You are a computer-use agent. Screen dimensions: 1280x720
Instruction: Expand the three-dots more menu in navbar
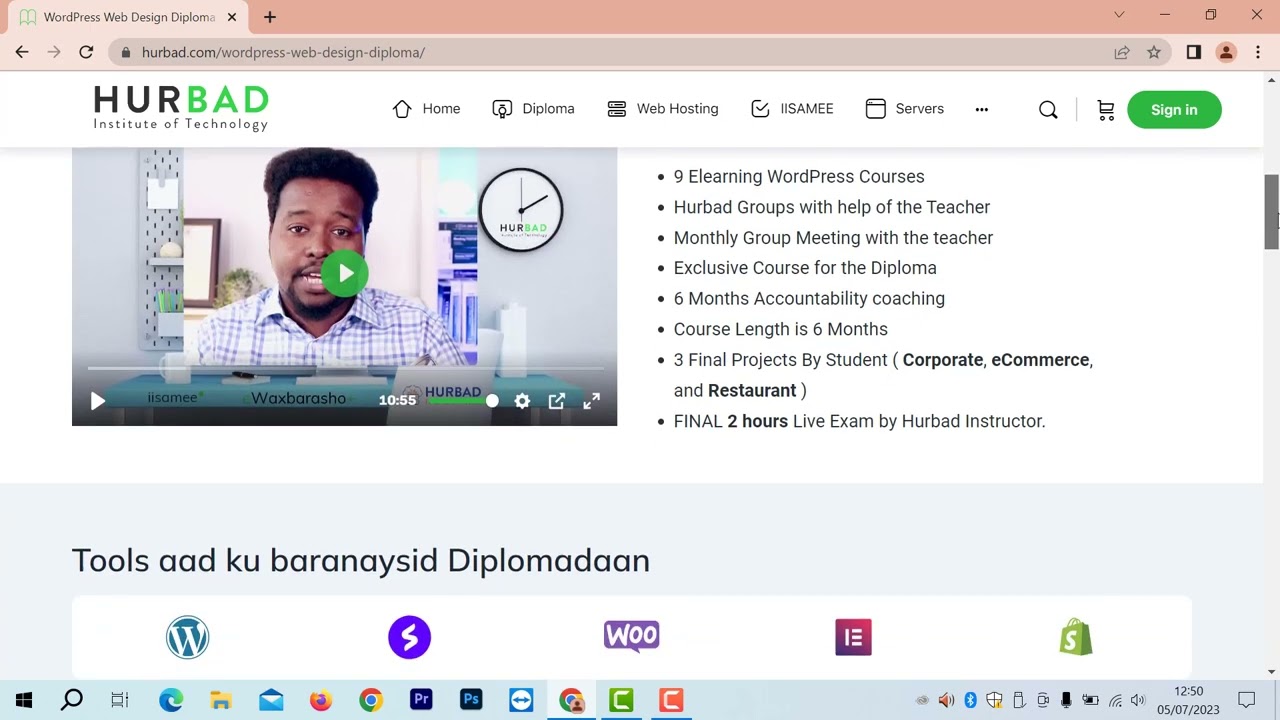(x=981, y=109)
